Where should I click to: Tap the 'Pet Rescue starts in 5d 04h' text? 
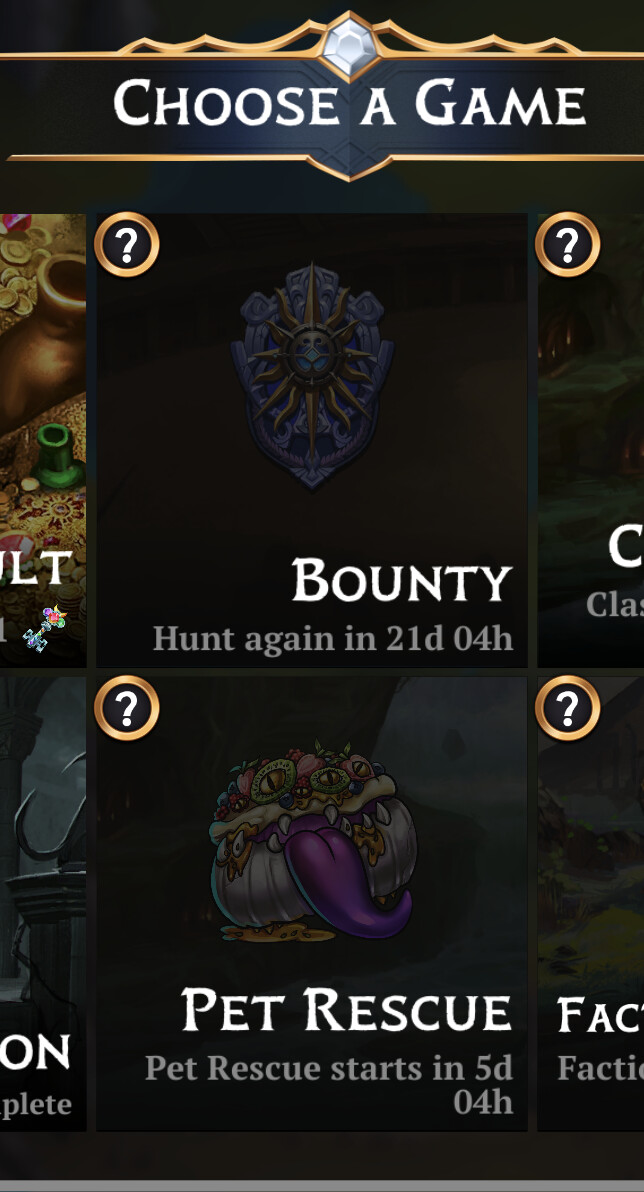pyautogui.click(x=329, y=1084)
